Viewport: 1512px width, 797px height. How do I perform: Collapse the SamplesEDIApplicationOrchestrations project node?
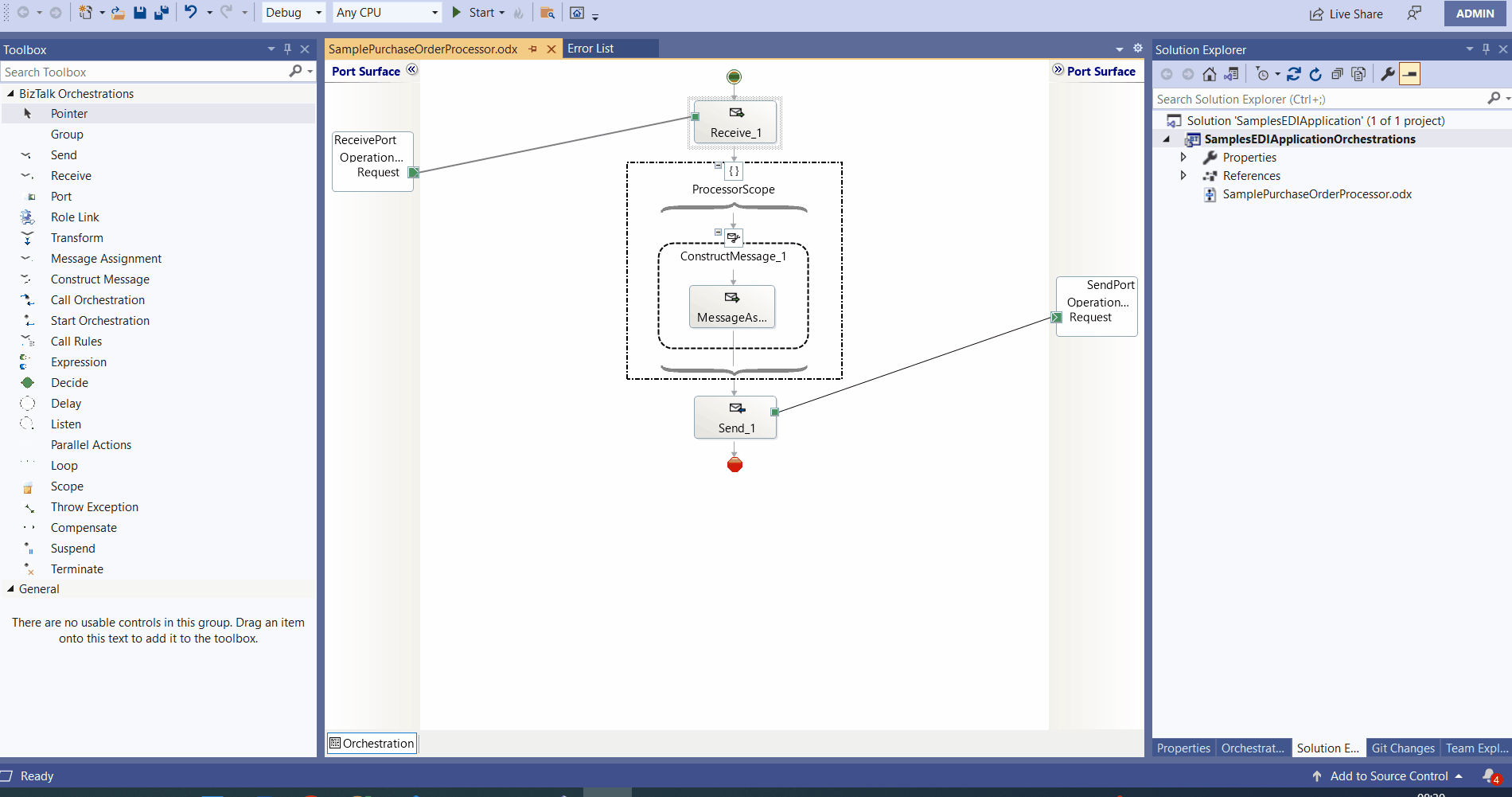pos(1167,139)
